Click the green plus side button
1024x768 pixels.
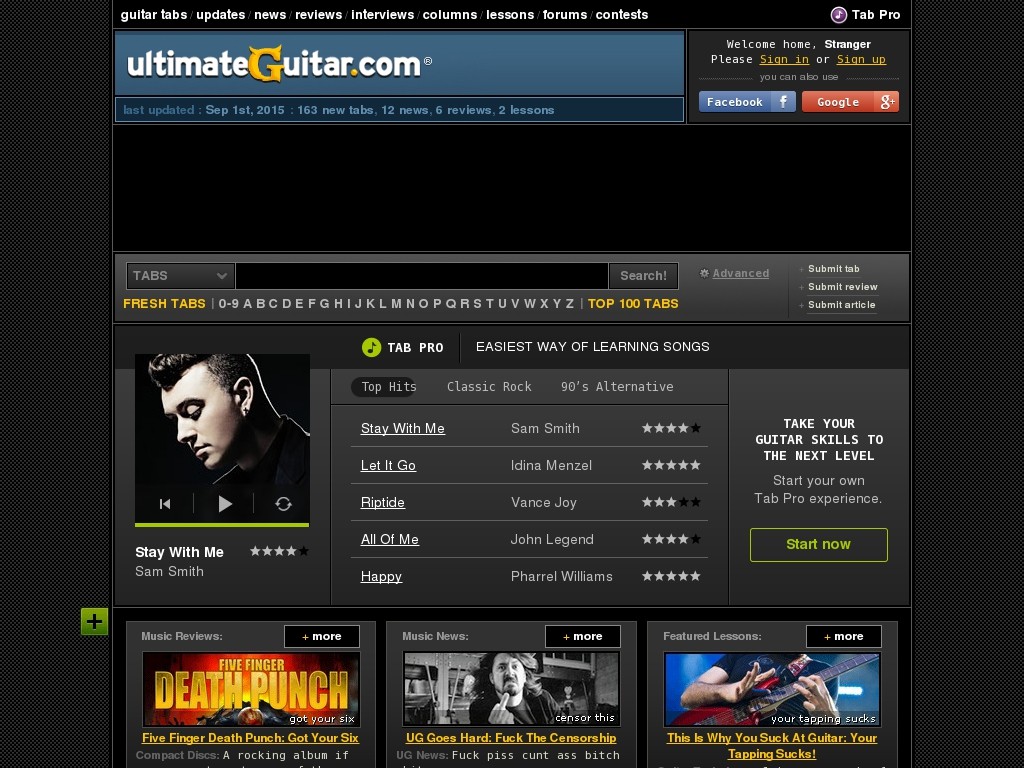pos(94,621)
